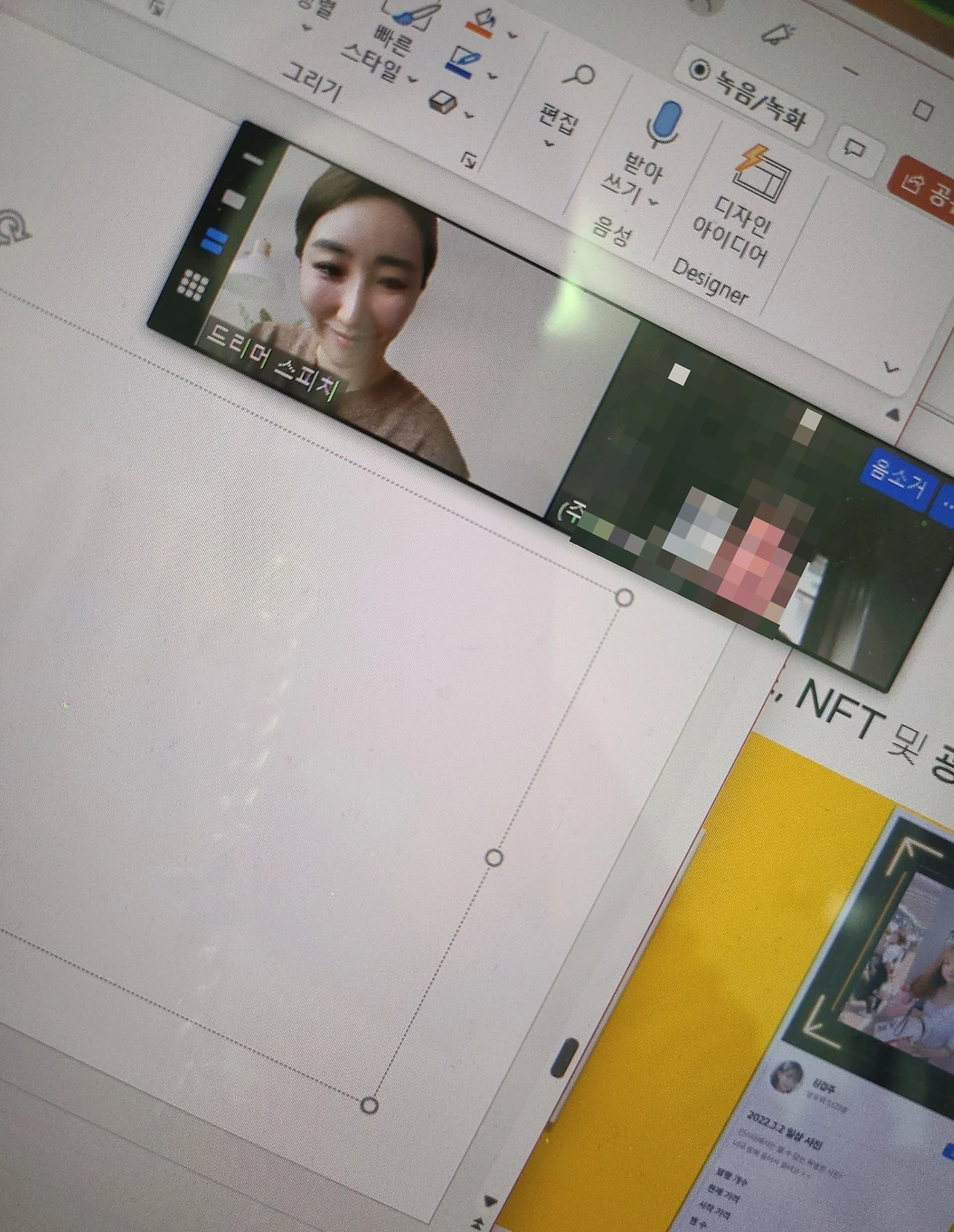
Task: Switch Zoom panel to single-video view
Action: coord(233,199)
